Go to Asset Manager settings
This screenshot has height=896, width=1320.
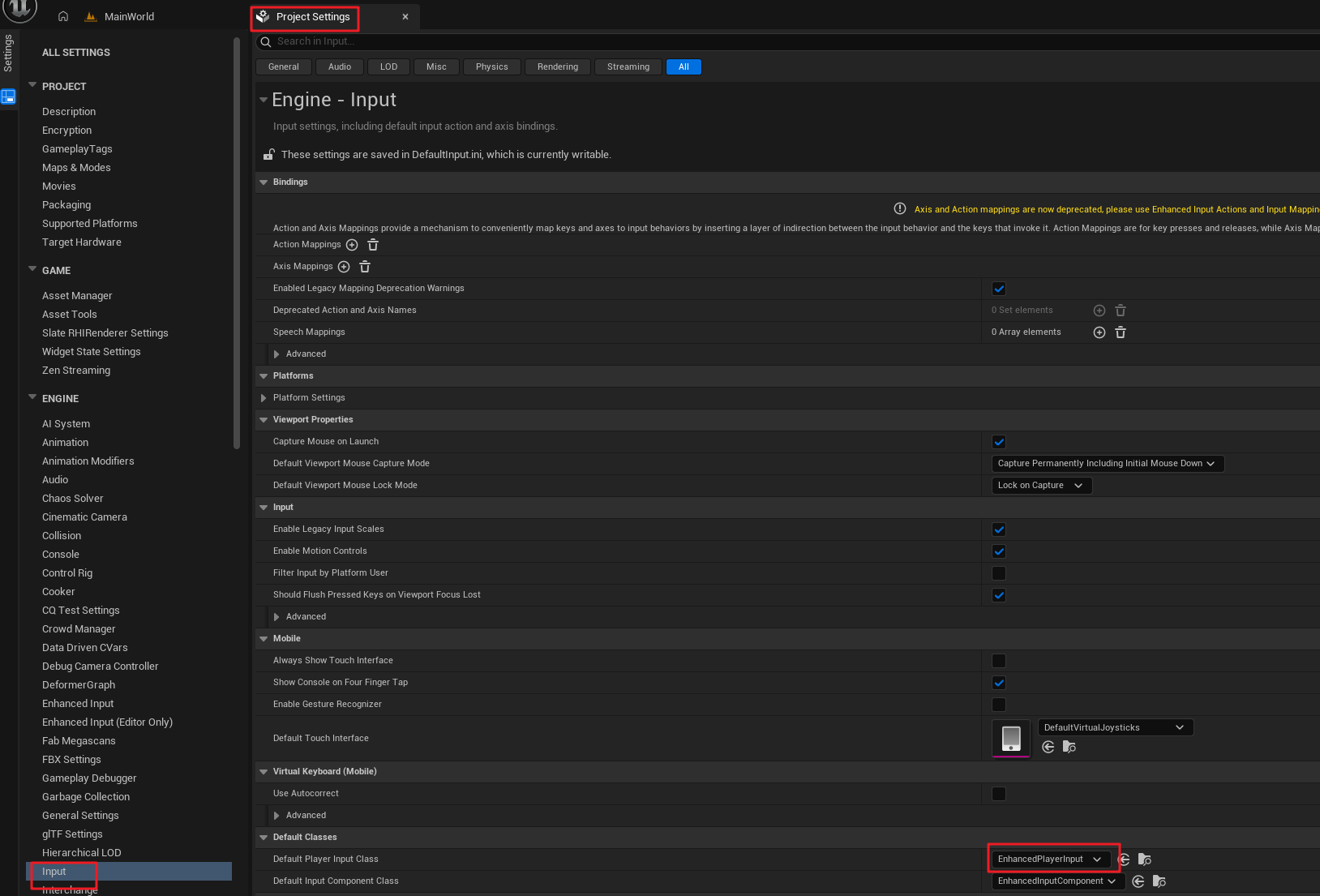[x=77, y=296]
